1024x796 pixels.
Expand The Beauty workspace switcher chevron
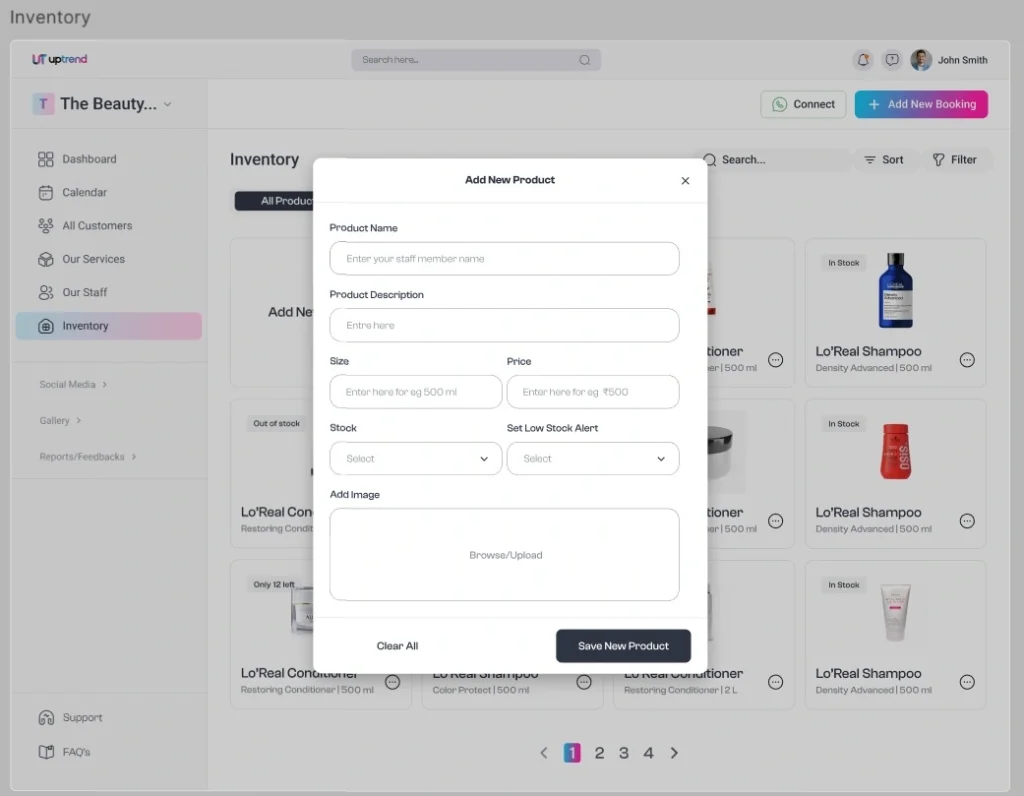tap(167, 104)
